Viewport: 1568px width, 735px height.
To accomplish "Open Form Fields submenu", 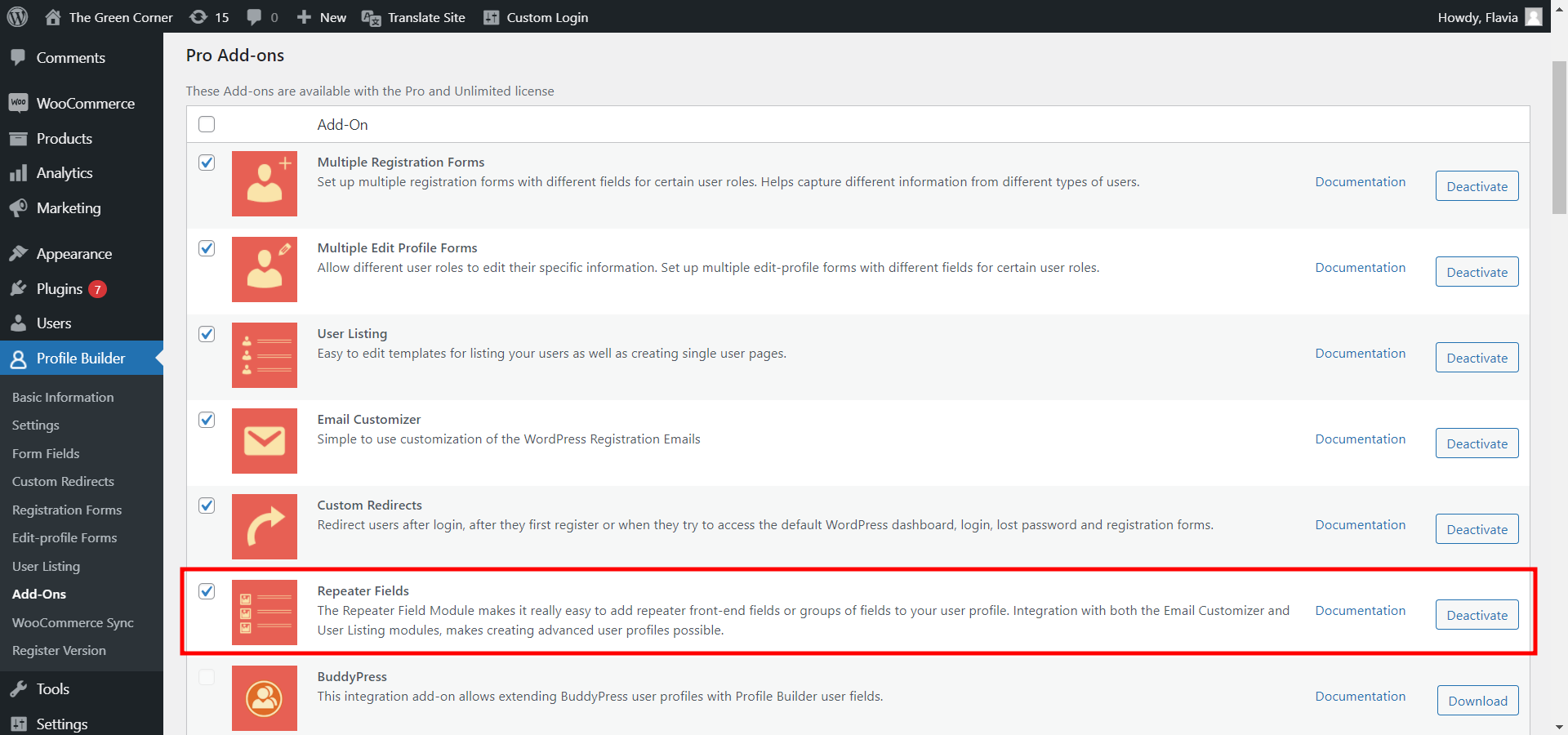I will 46,453.
